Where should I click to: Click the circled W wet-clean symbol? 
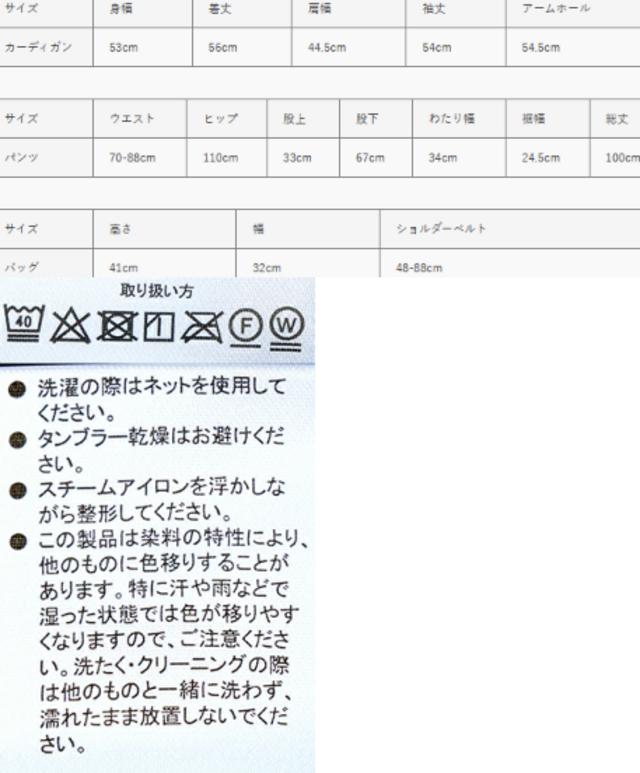287,326
